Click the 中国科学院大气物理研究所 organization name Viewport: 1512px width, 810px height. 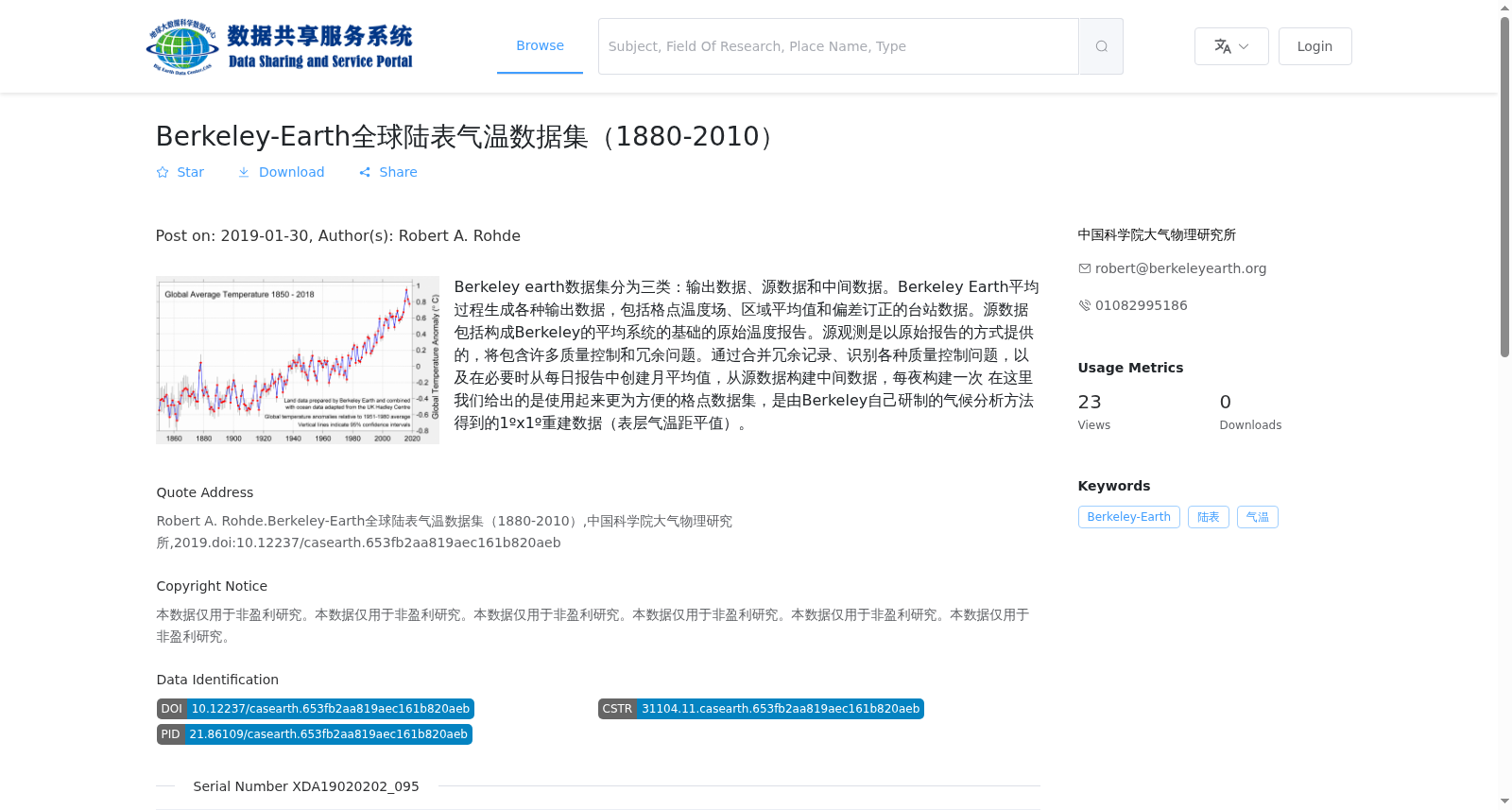tap(1157, 234)
